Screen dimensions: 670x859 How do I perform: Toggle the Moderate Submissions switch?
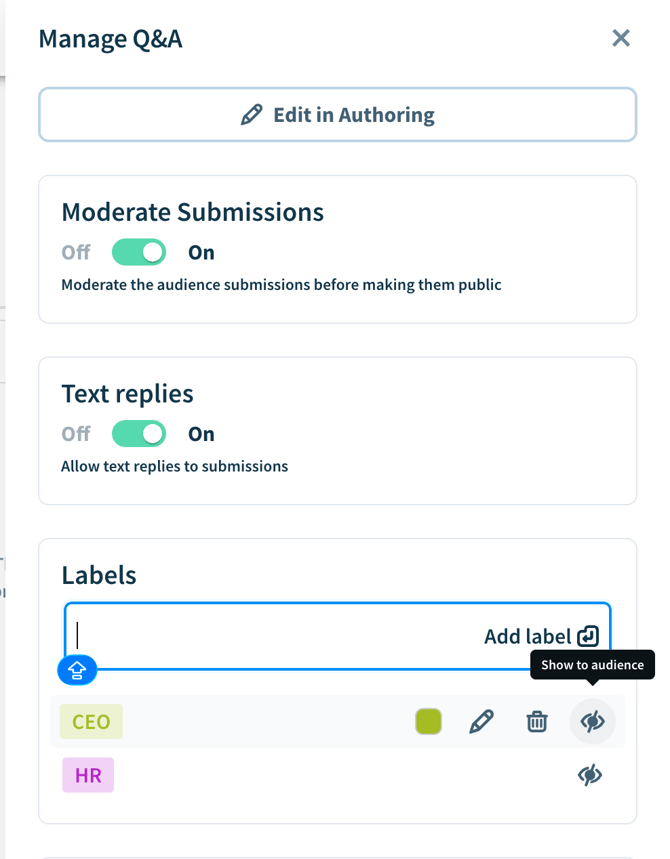(139, 252)
